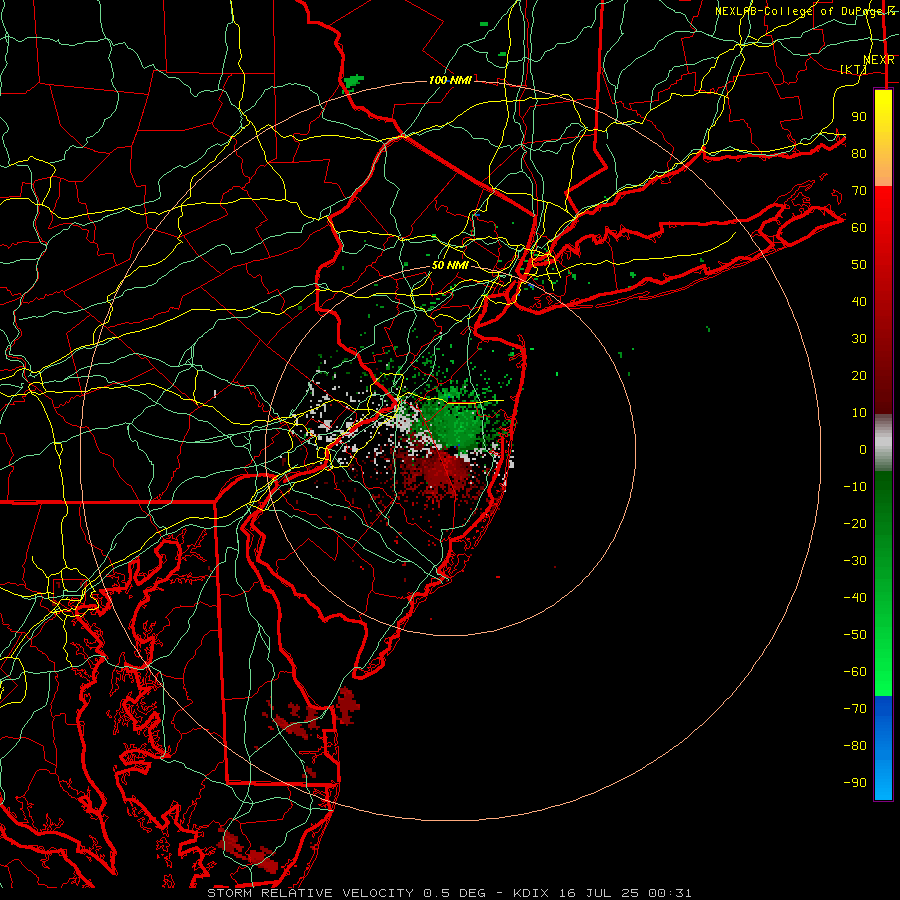Click the 20 value on the scale
Image resolution: width=900 pixels, height=900 pixels.
(x=859, y=375)
